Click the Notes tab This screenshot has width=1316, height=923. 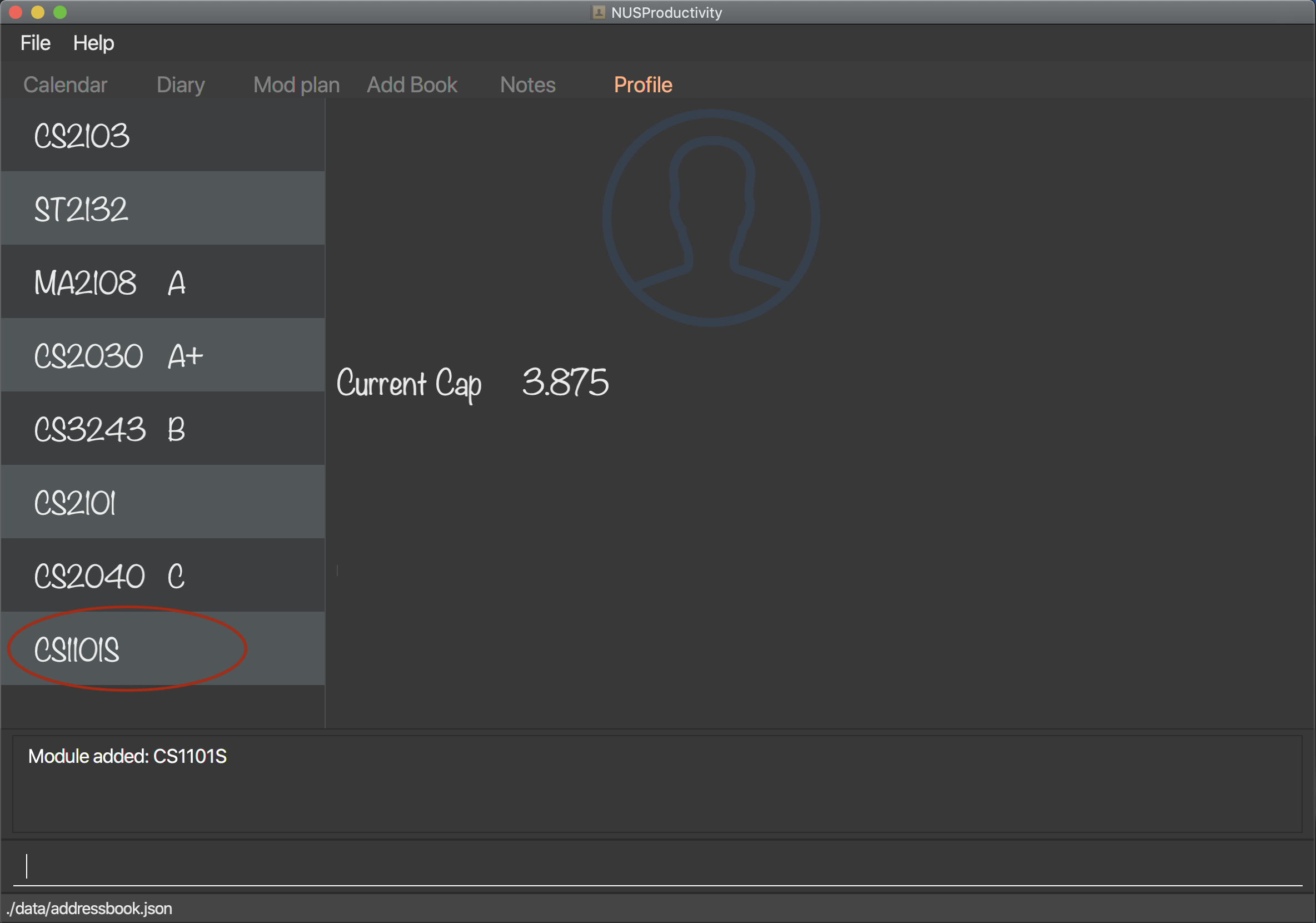tap(527, 85)
